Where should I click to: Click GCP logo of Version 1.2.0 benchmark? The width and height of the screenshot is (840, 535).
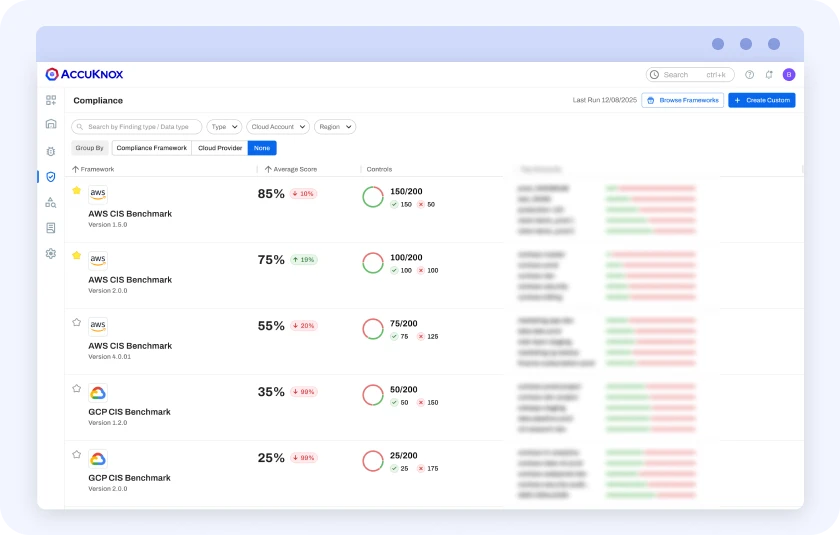point(98,393)
